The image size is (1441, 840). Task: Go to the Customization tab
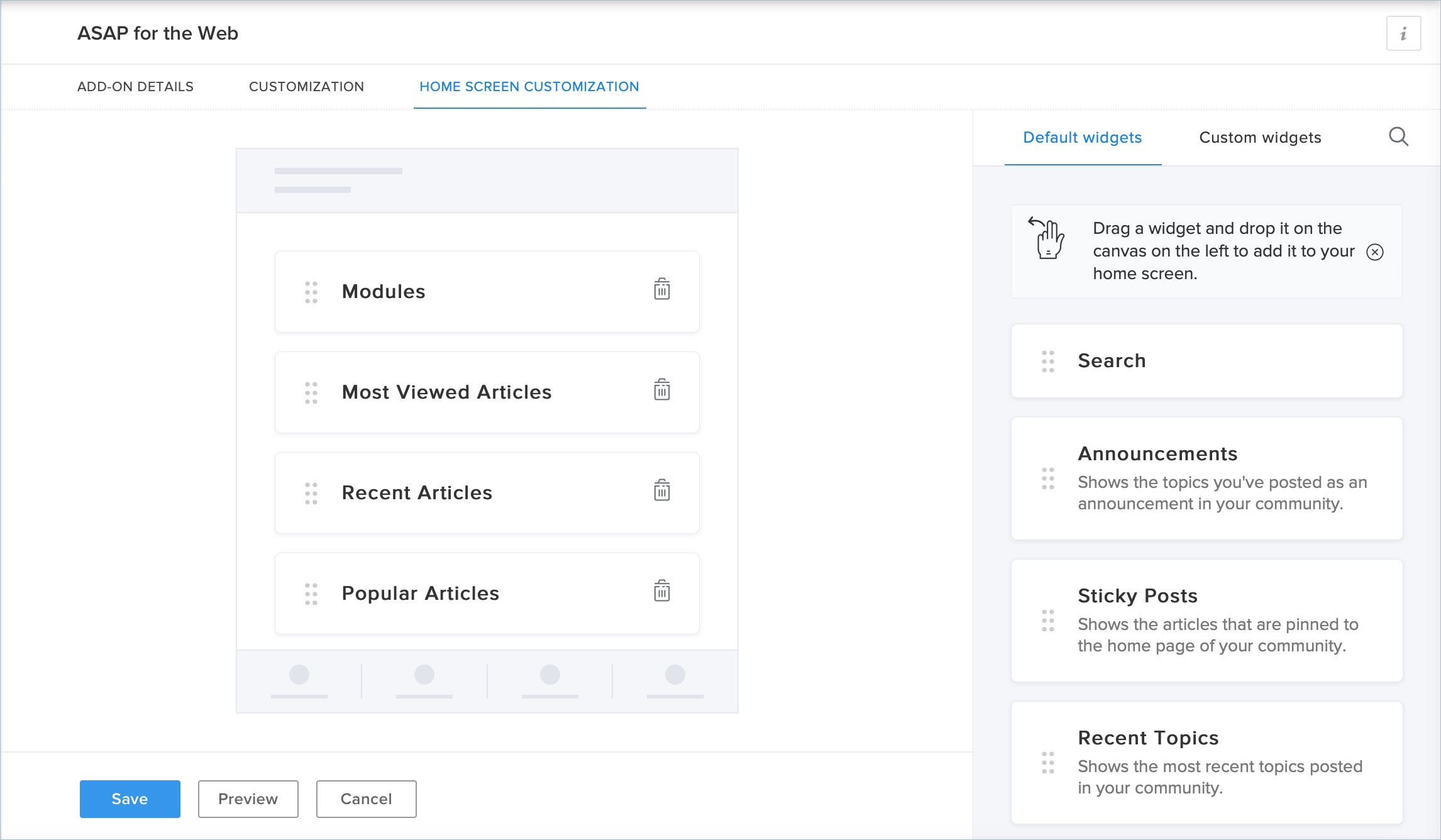coord(306,87)
